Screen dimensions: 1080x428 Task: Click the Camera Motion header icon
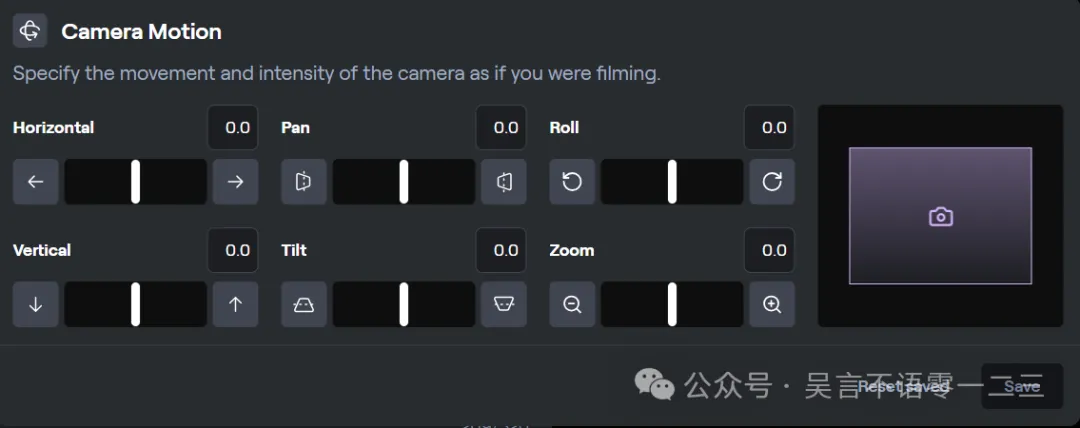click(x=30, y=31)
